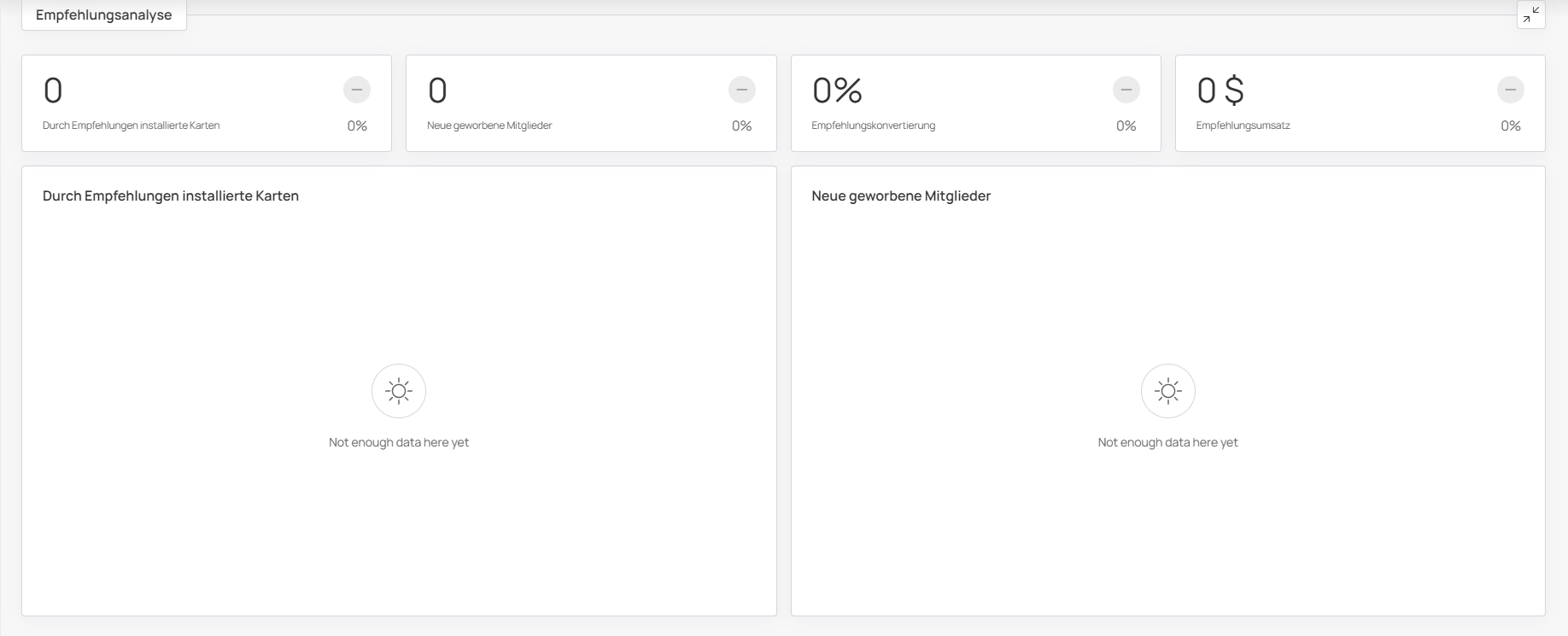Click 'Neue geworbene Mitglieder' chart panel title
This screenshot has width=1568, height=636.
[x=901, y=196]
